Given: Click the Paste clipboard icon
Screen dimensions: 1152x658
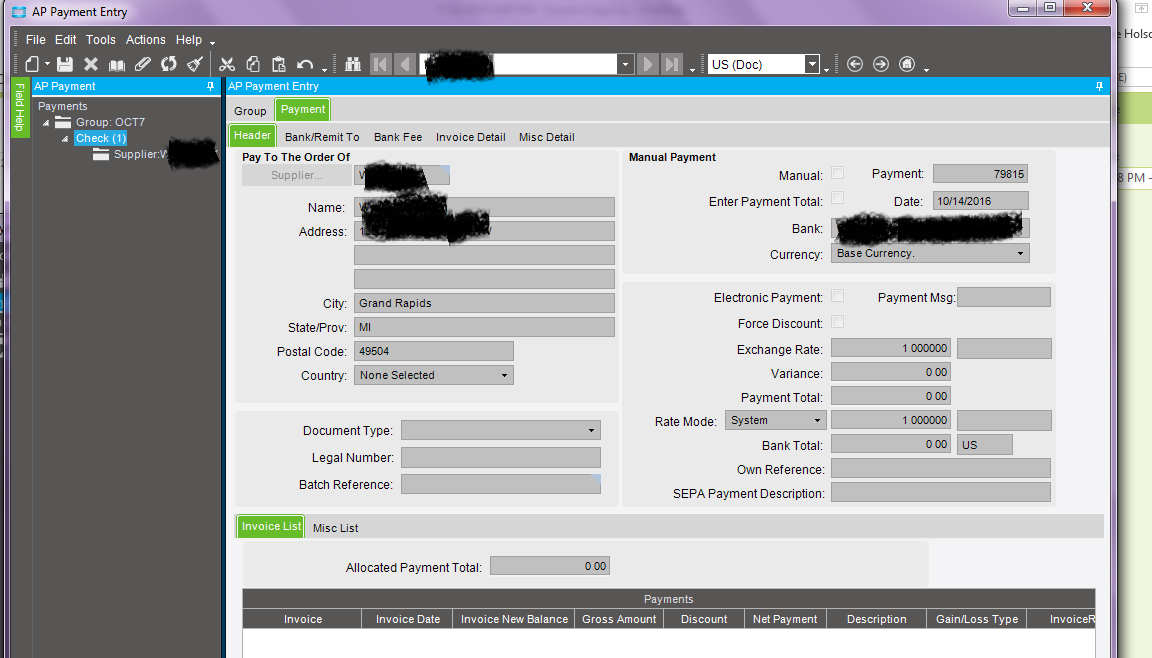Looking at the screenshot, I should [278, 65].
